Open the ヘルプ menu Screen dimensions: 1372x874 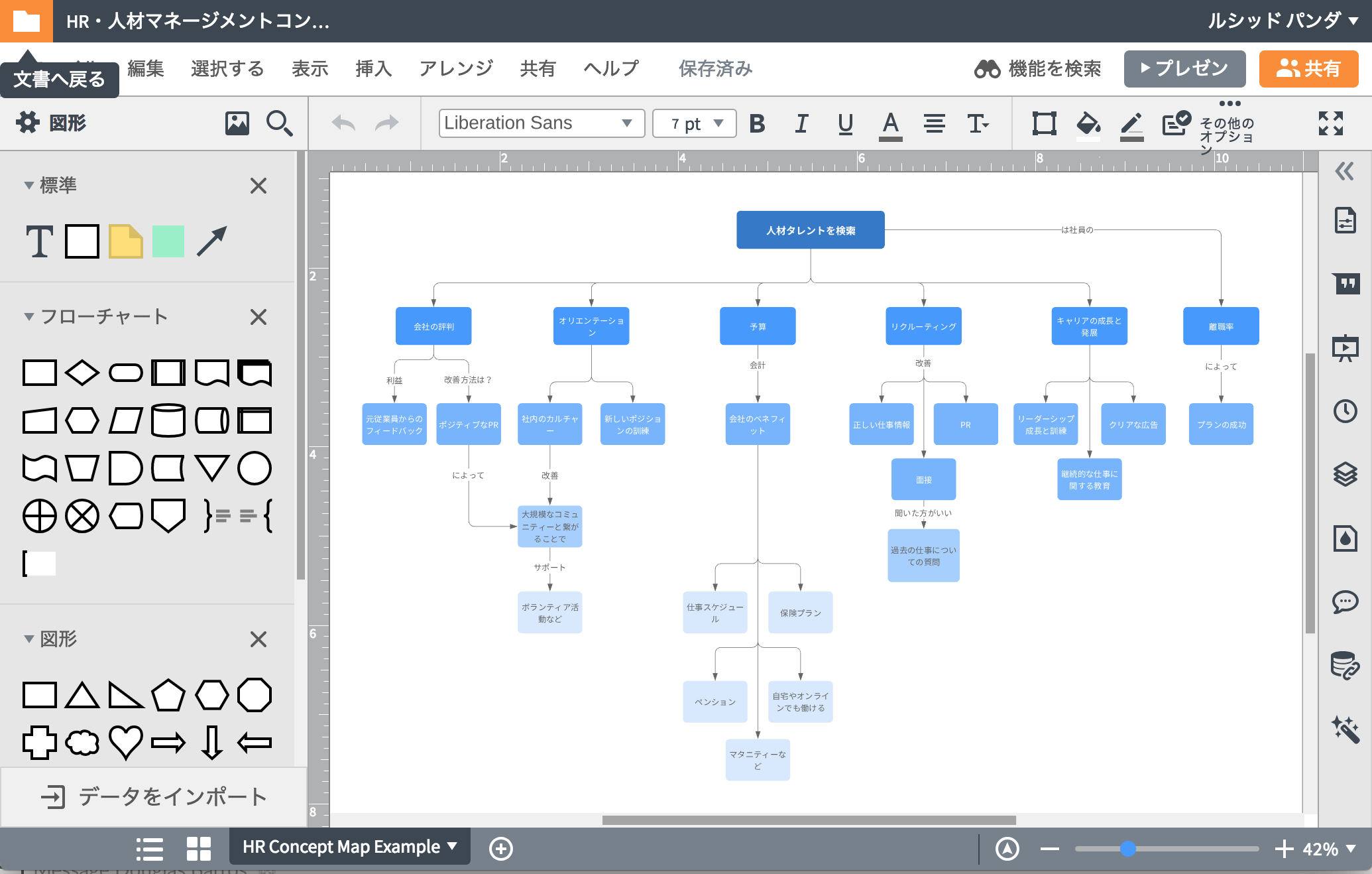pos(611,68)
